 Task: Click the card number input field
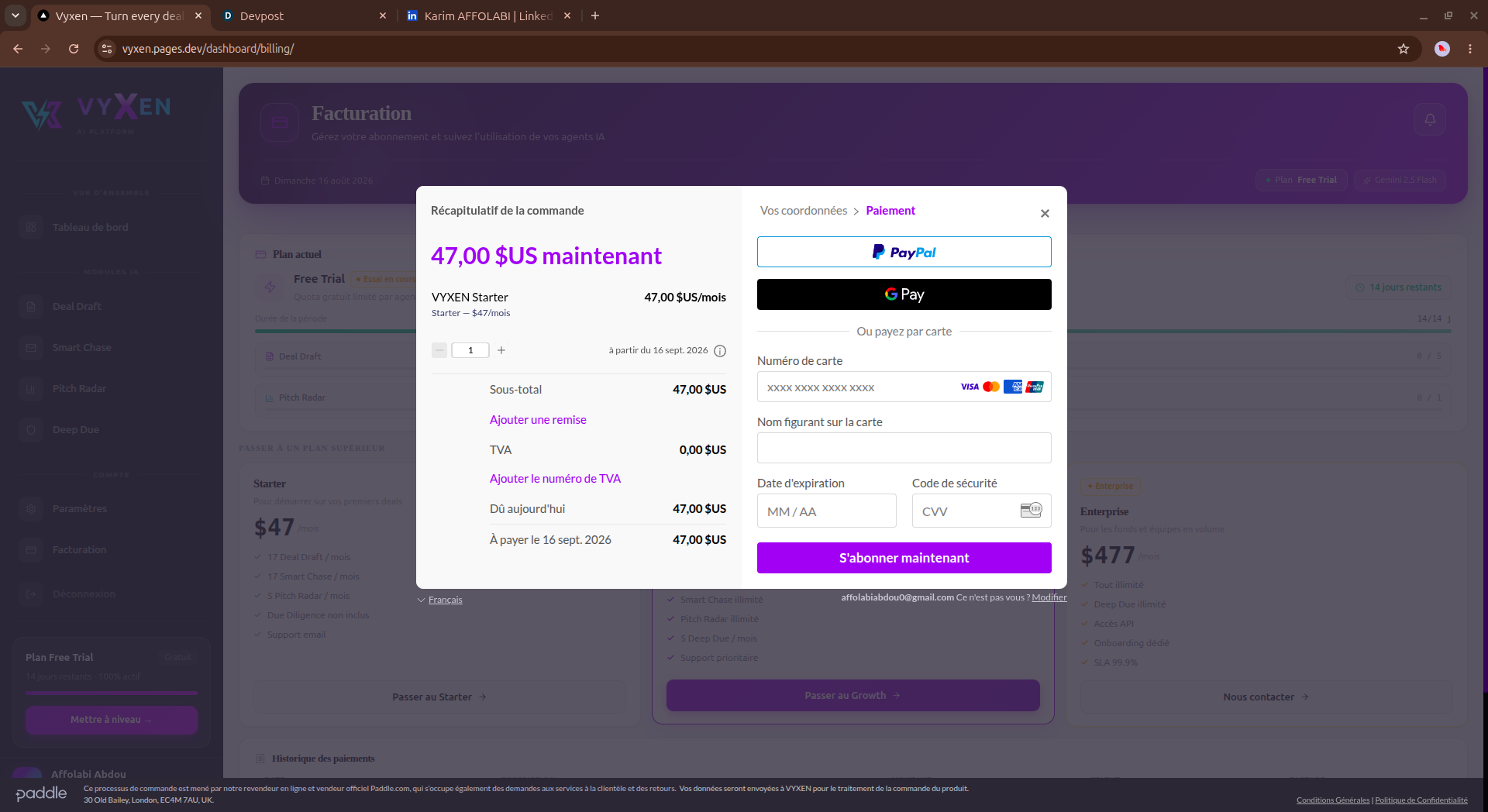904,387
